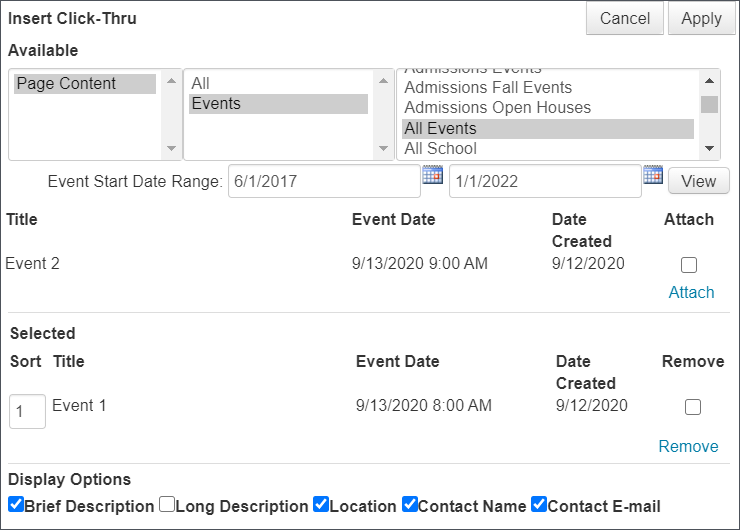This screenshot has height=530, width=740.
Task: Tick the Remove checkbox for Event 1
Action: 692,407
